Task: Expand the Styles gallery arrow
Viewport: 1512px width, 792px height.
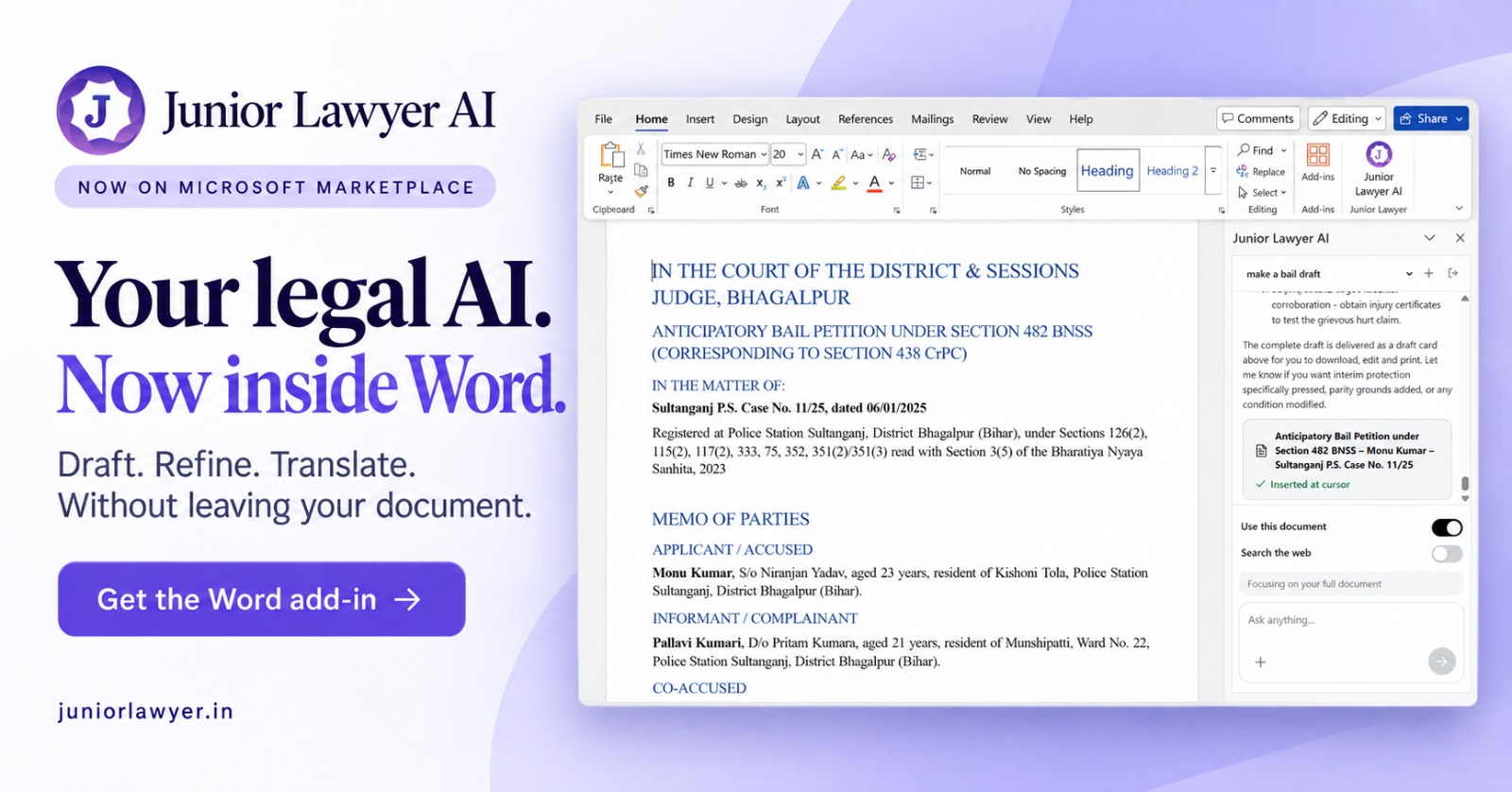Action: point(1213,171)
